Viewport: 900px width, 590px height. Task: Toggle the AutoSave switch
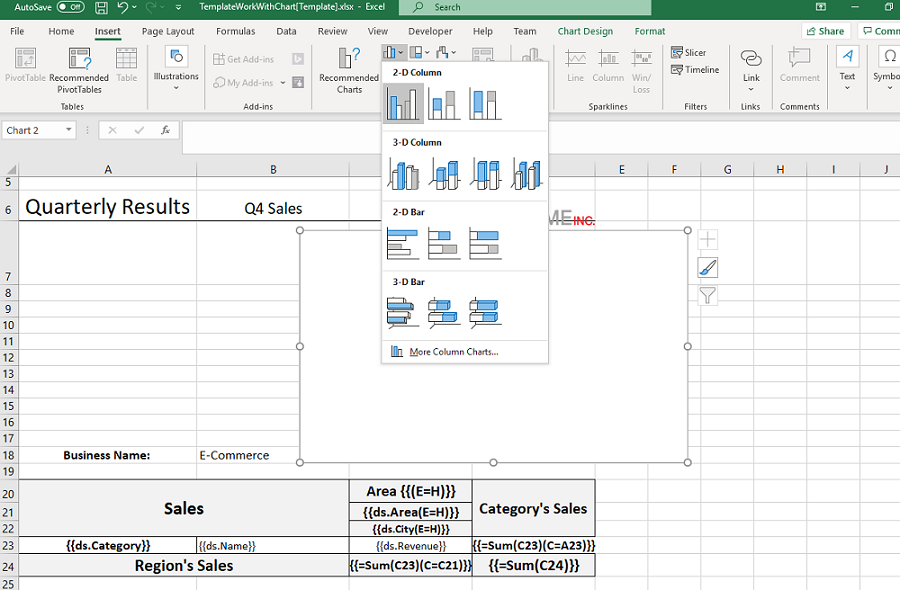tap(71, 7)
